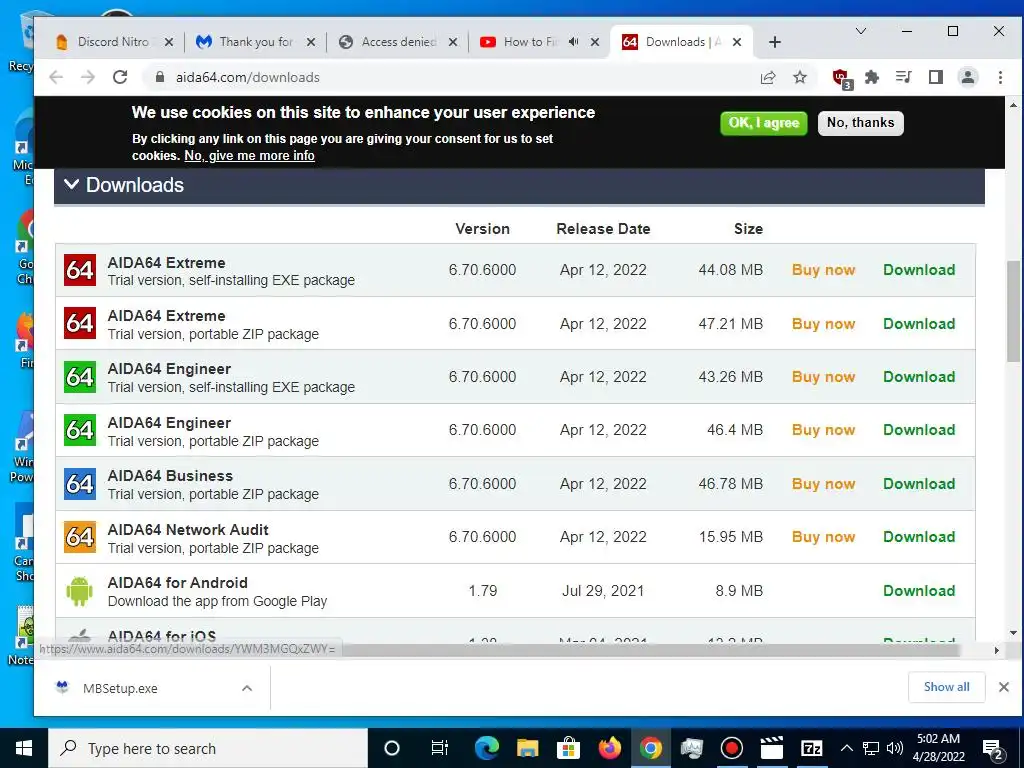Image resolution: width=1024 pixels, height=768 pixels.
Task: Click Buy now for AIDA64 Extreme ZIP package
Action: (x=824, y=324)
